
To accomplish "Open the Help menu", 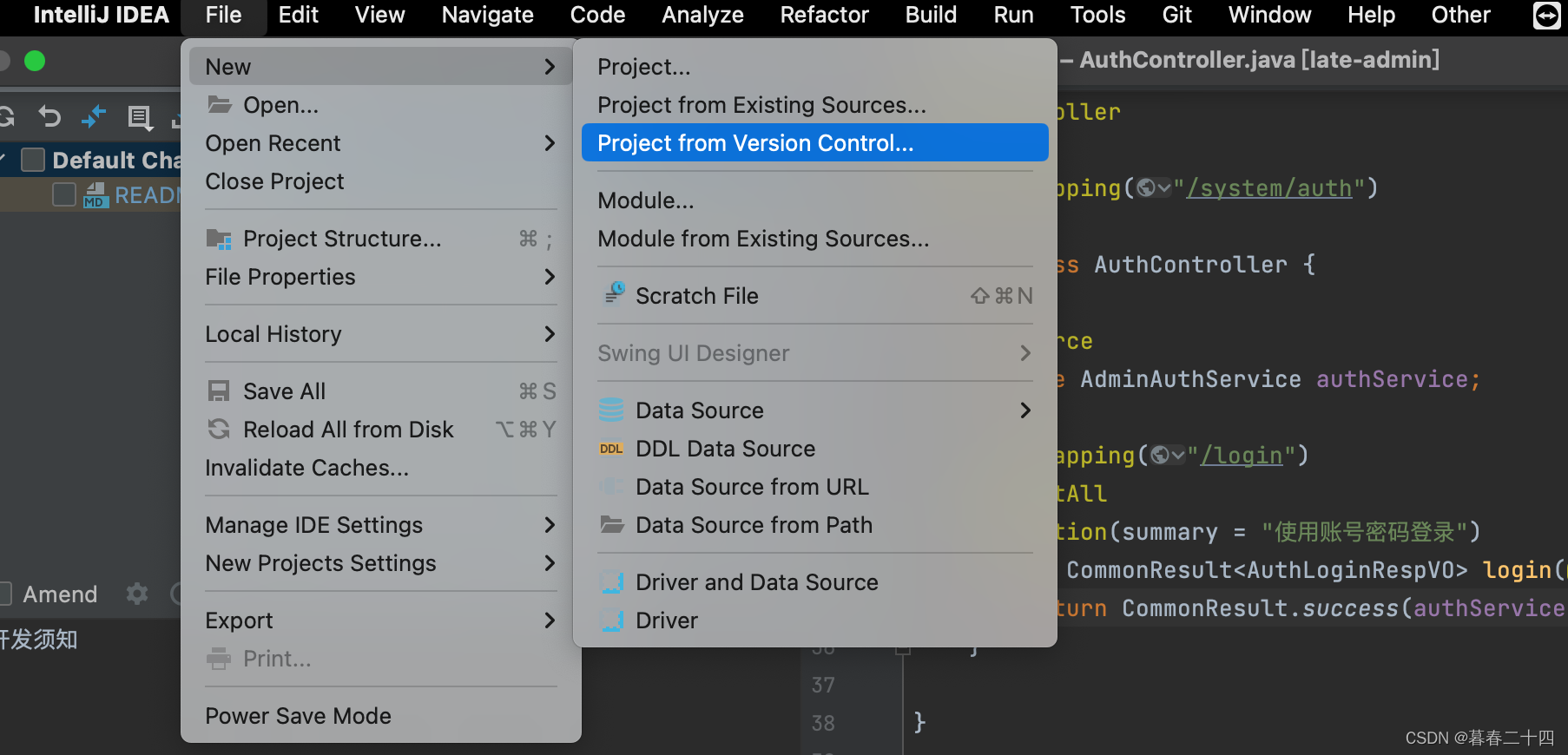I will 1371,15.
